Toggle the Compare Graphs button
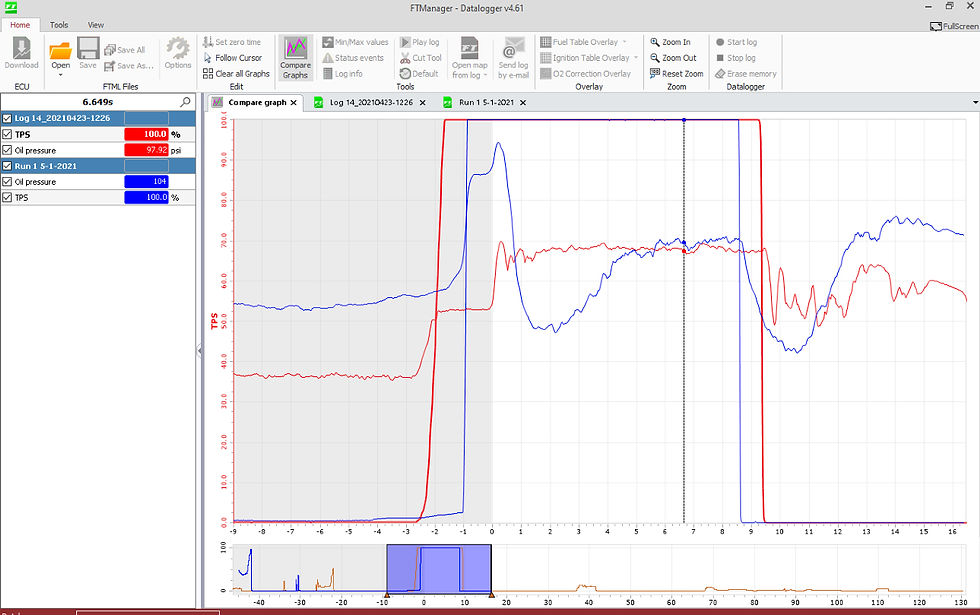Viewport: 980px width, 615px height. [x=295, y=58]
